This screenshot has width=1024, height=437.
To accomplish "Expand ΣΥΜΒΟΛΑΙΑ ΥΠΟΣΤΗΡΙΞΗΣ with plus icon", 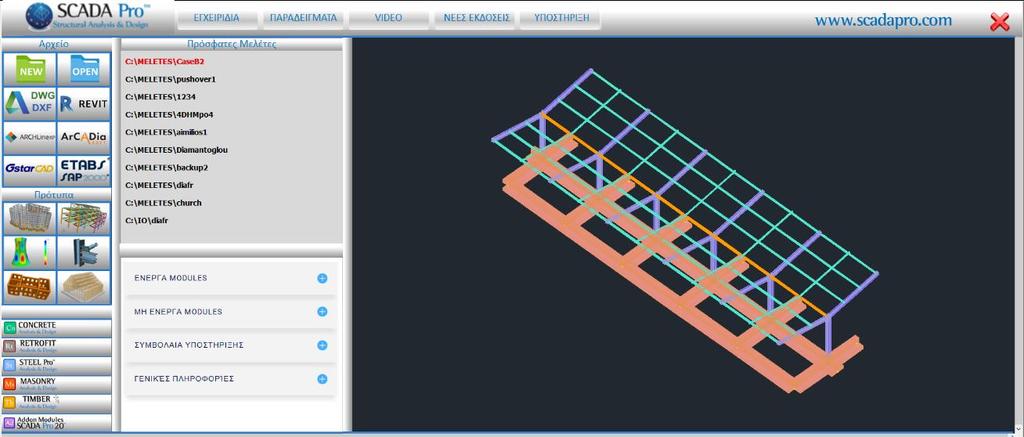I will 322,345.
